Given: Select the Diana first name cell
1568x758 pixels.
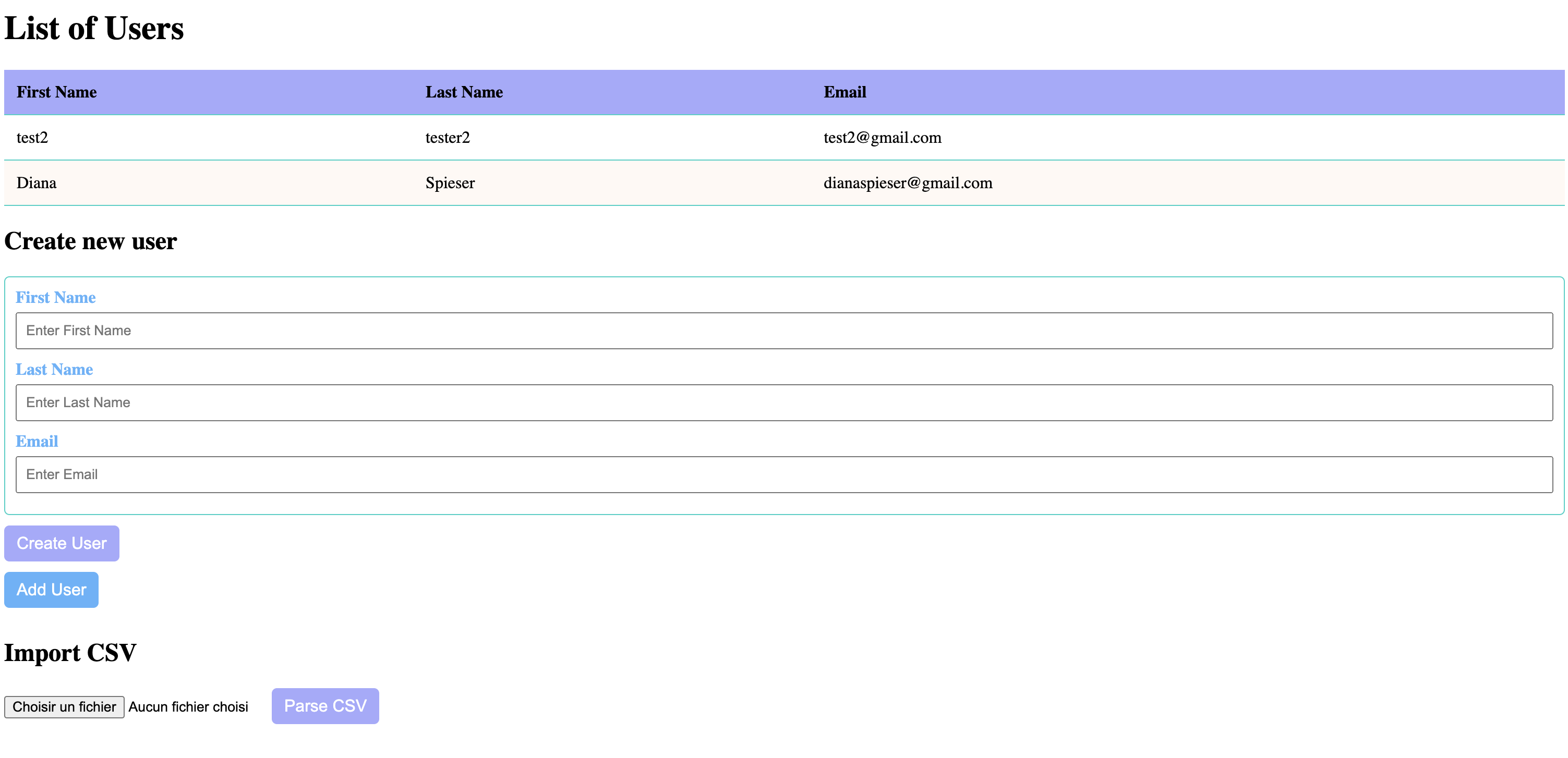Looking at the screenshot, I should coord(37,183).
